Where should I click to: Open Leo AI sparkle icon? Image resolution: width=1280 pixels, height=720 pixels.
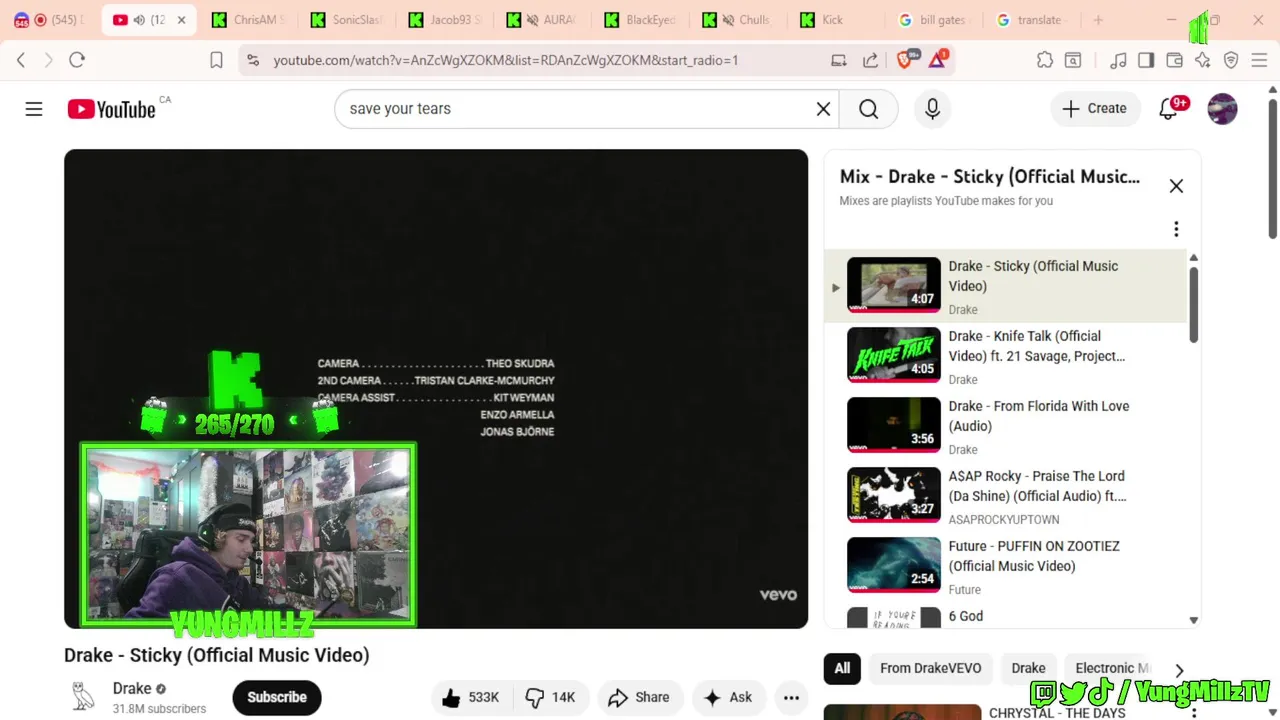pos(1202,60)
